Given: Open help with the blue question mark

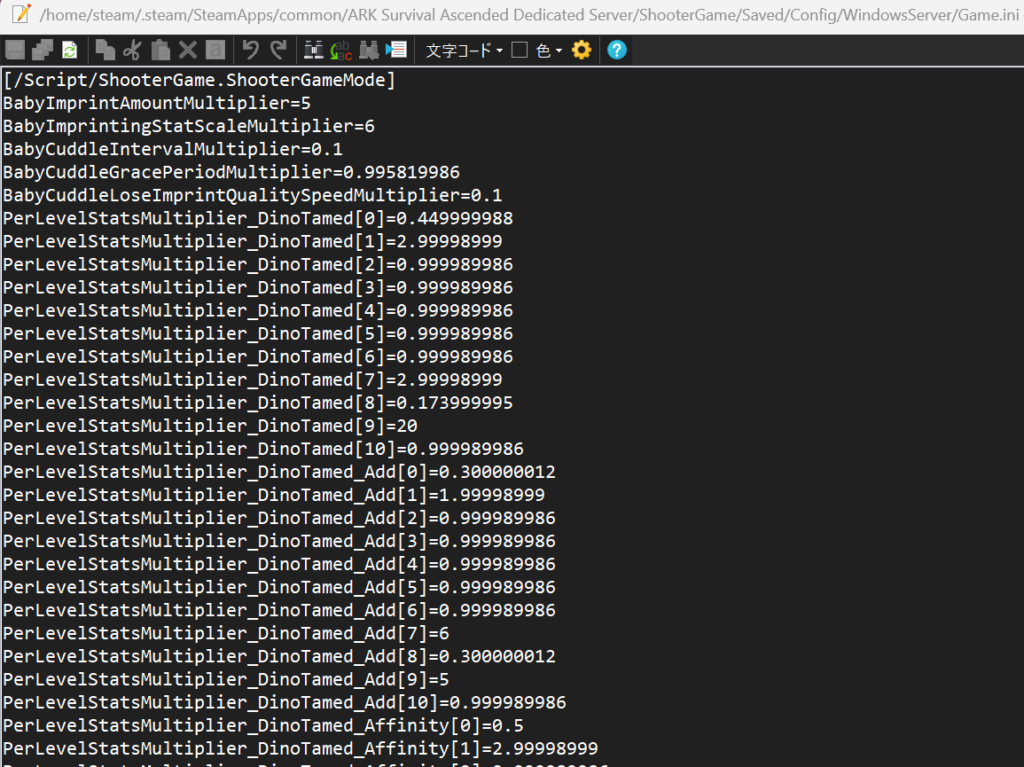Looking at the screenshot, I should click(617, 50).
